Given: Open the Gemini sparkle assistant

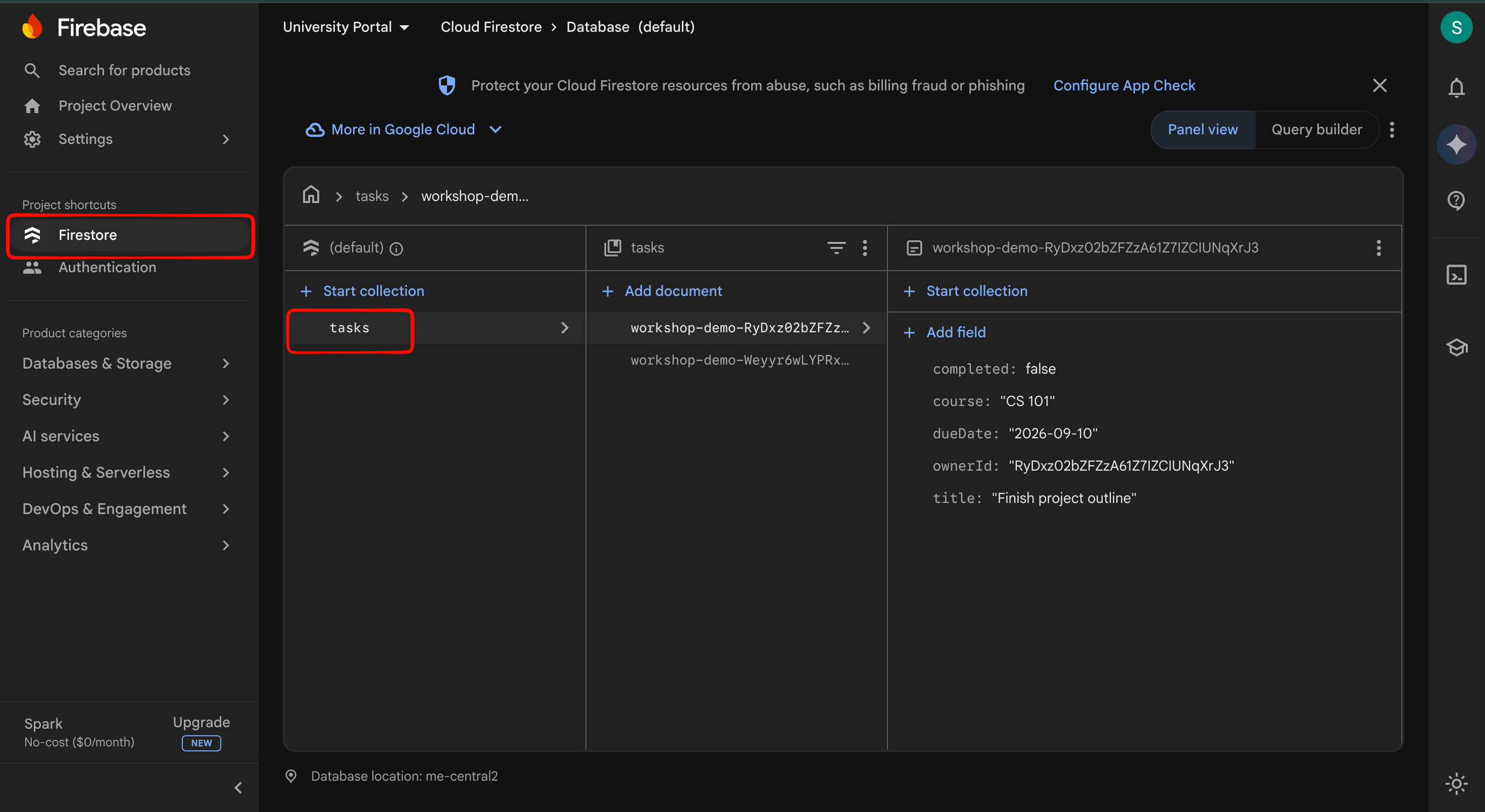Looking at the screenshot, I should (x=1456, y=144).
